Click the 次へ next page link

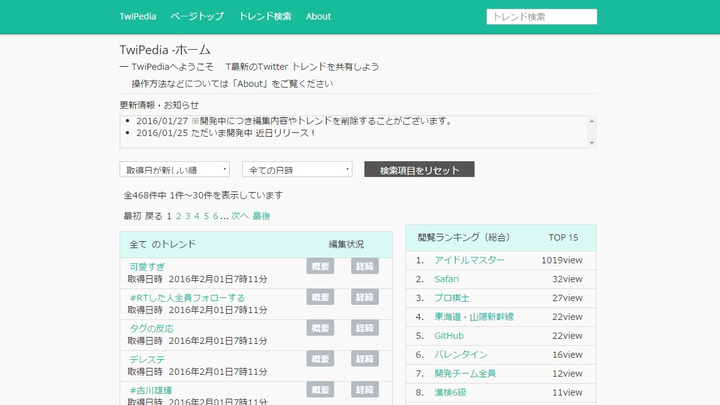point(240,216)
